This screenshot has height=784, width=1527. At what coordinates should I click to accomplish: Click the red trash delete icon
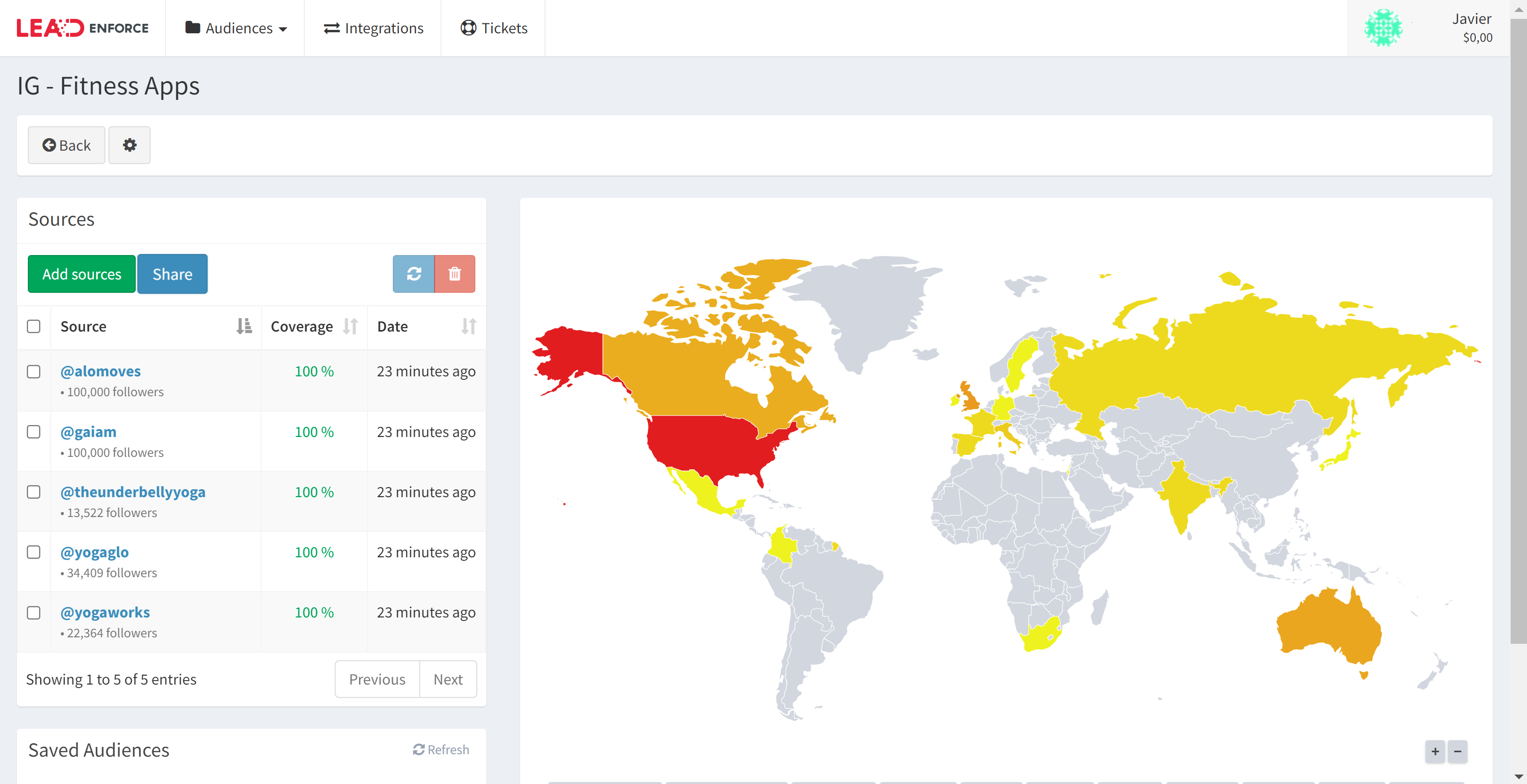[x=454, y=273]
